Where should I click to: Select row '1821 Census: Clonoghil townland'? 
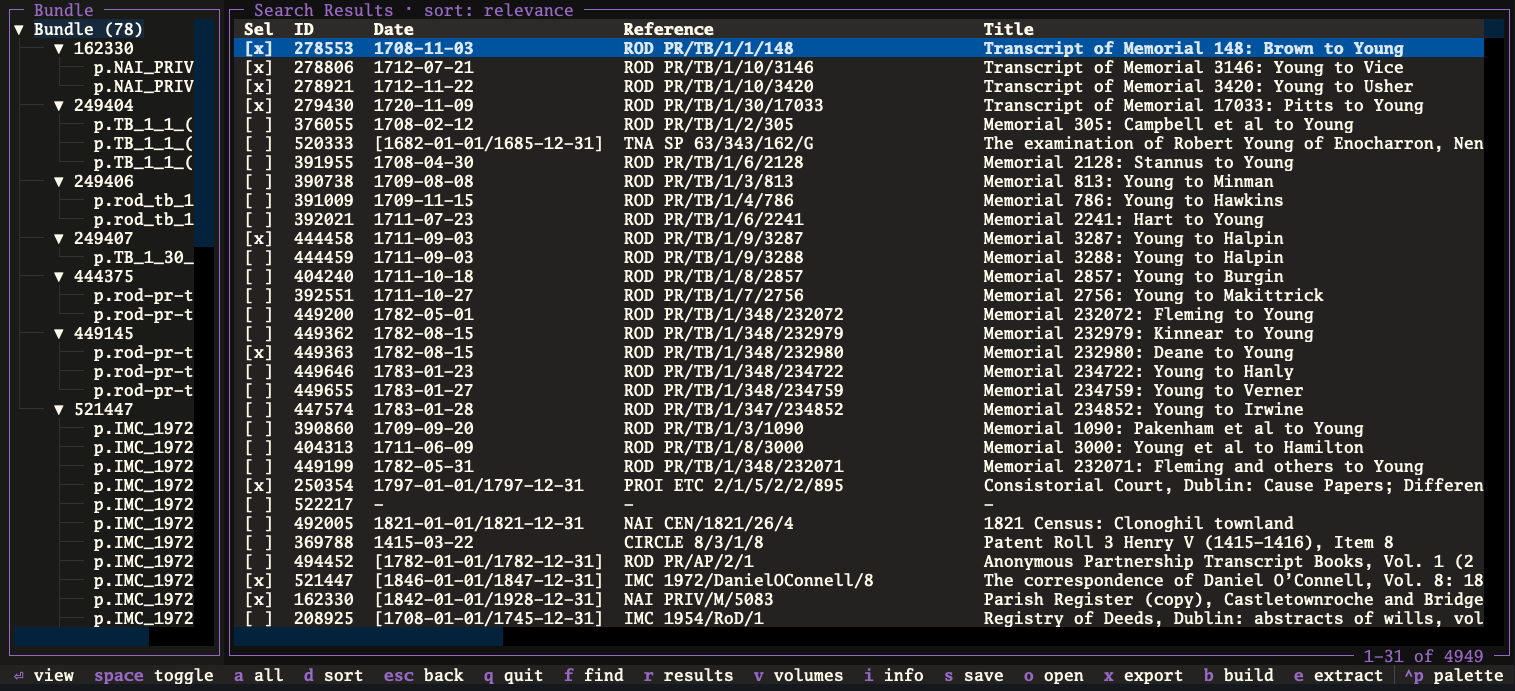858,523
